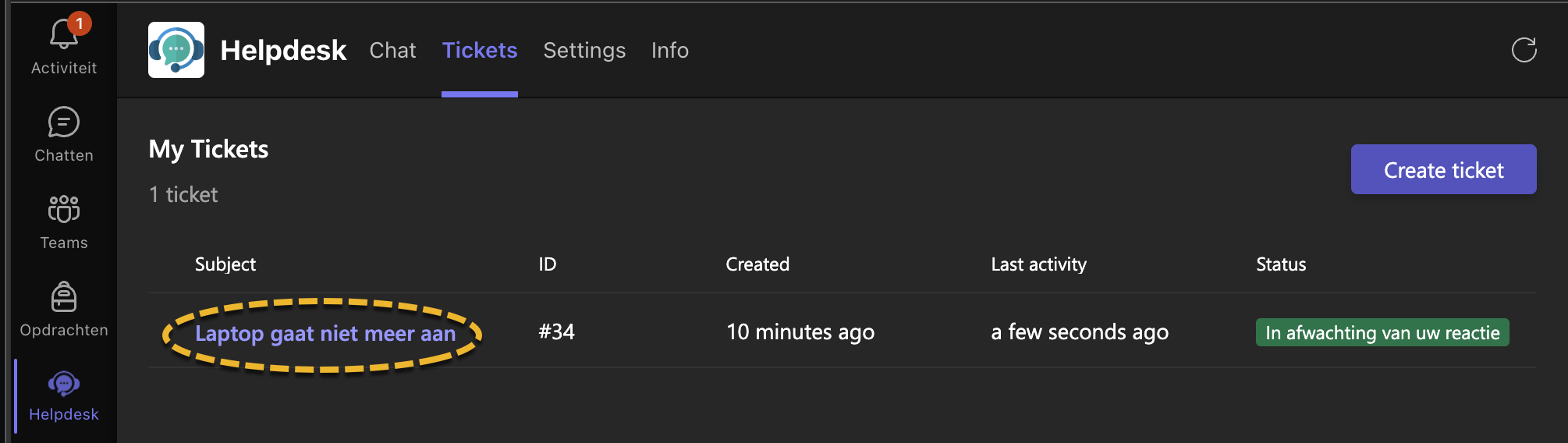Switch to the Info tab
Viewport: 1568px width, 443px height.
[670, 51]
